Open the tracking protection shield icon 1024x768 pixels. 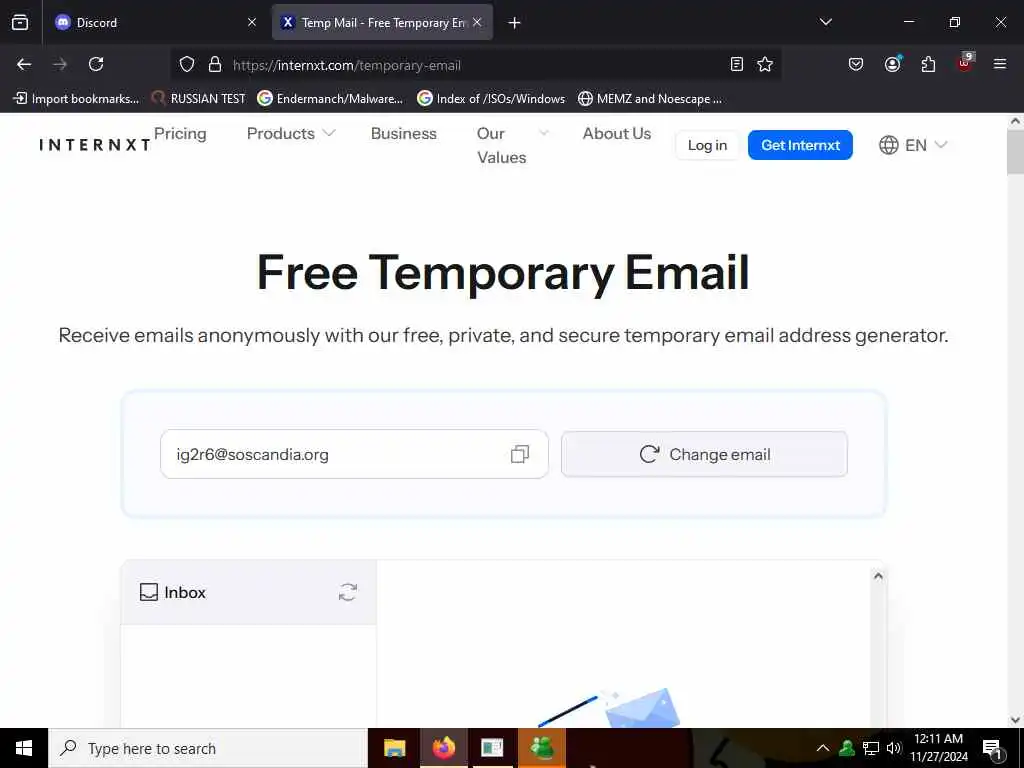[187, 64]
